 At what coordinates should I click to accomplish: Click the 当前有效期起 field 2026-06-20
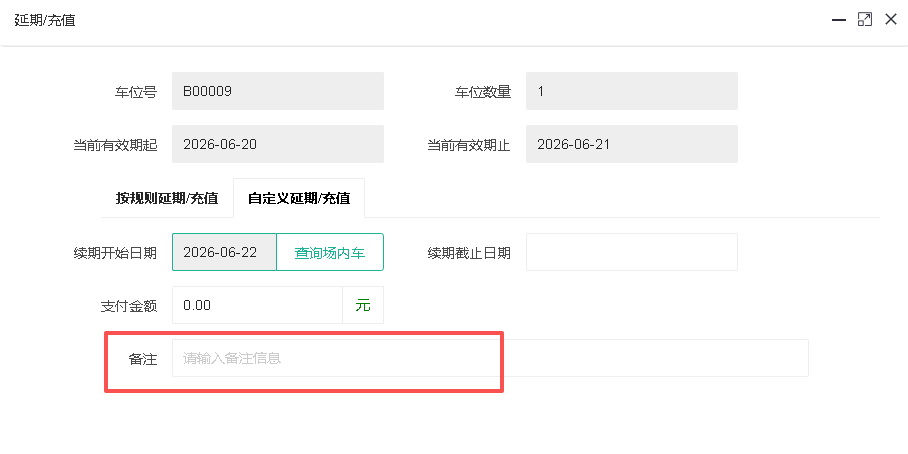[x=278, y=144]
